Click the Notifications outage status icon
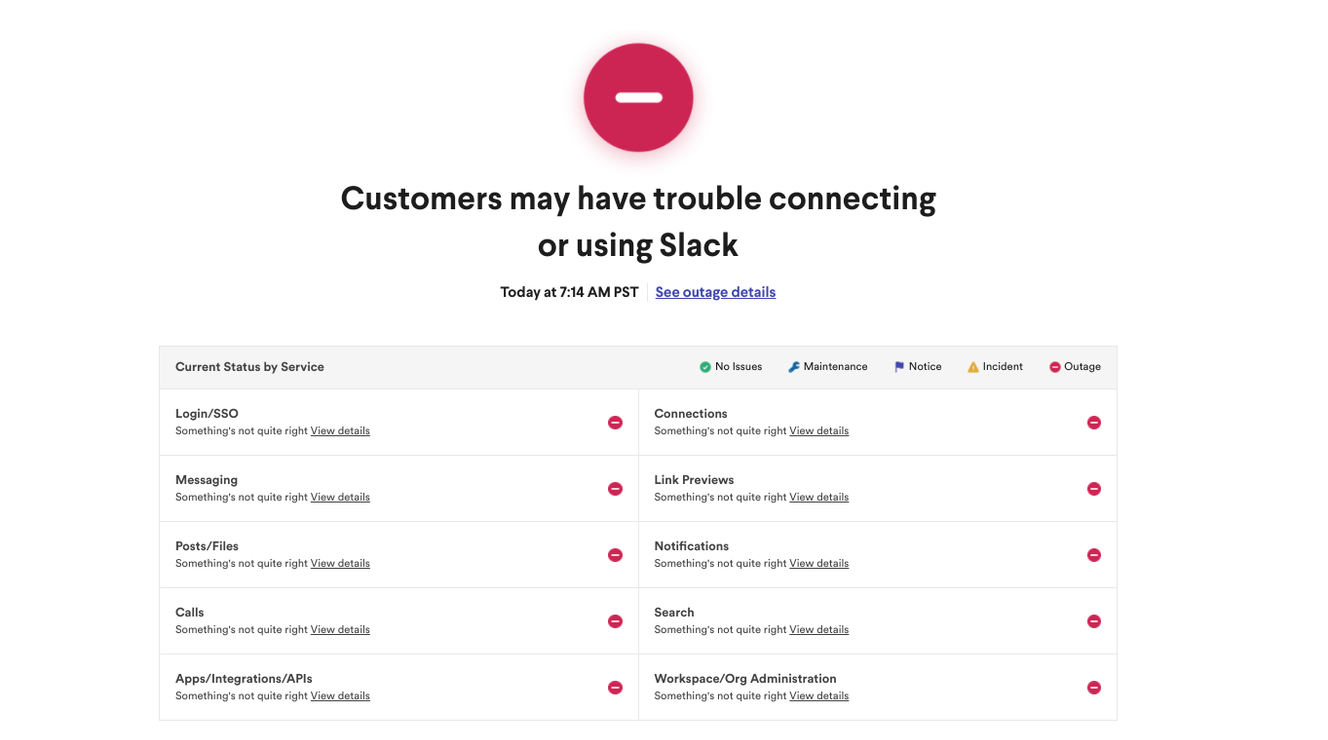The image size is (1328, 740). click(1094, 555)
